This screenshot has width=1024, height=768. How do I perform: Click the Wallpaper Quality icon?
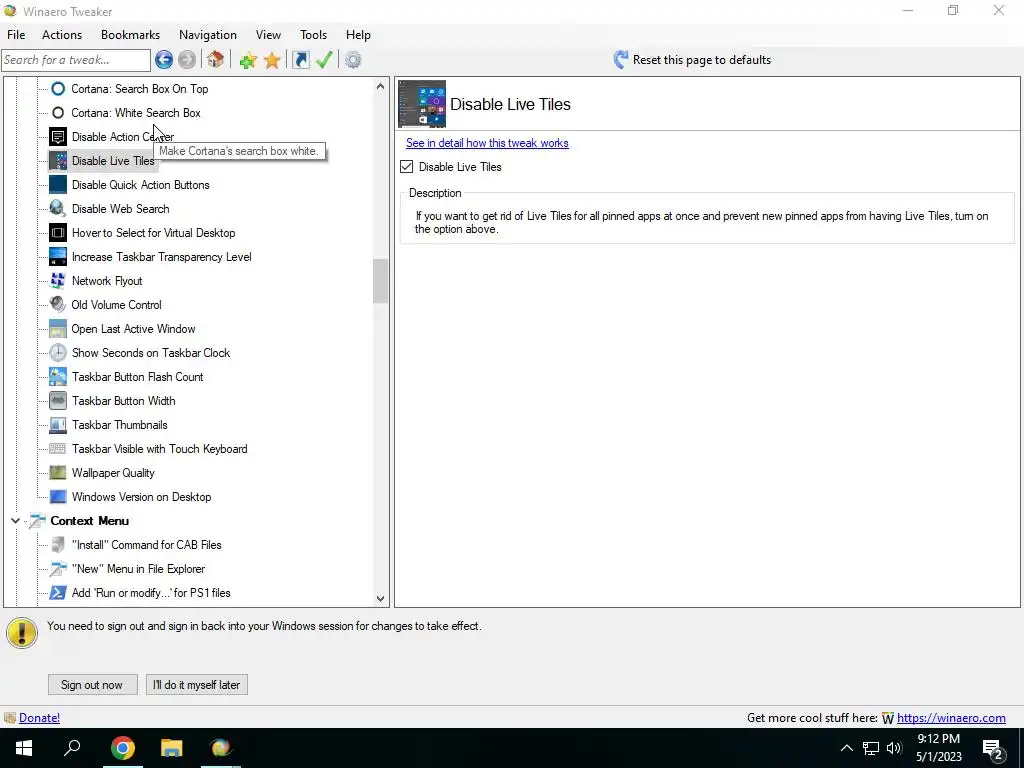click(58, 473)
